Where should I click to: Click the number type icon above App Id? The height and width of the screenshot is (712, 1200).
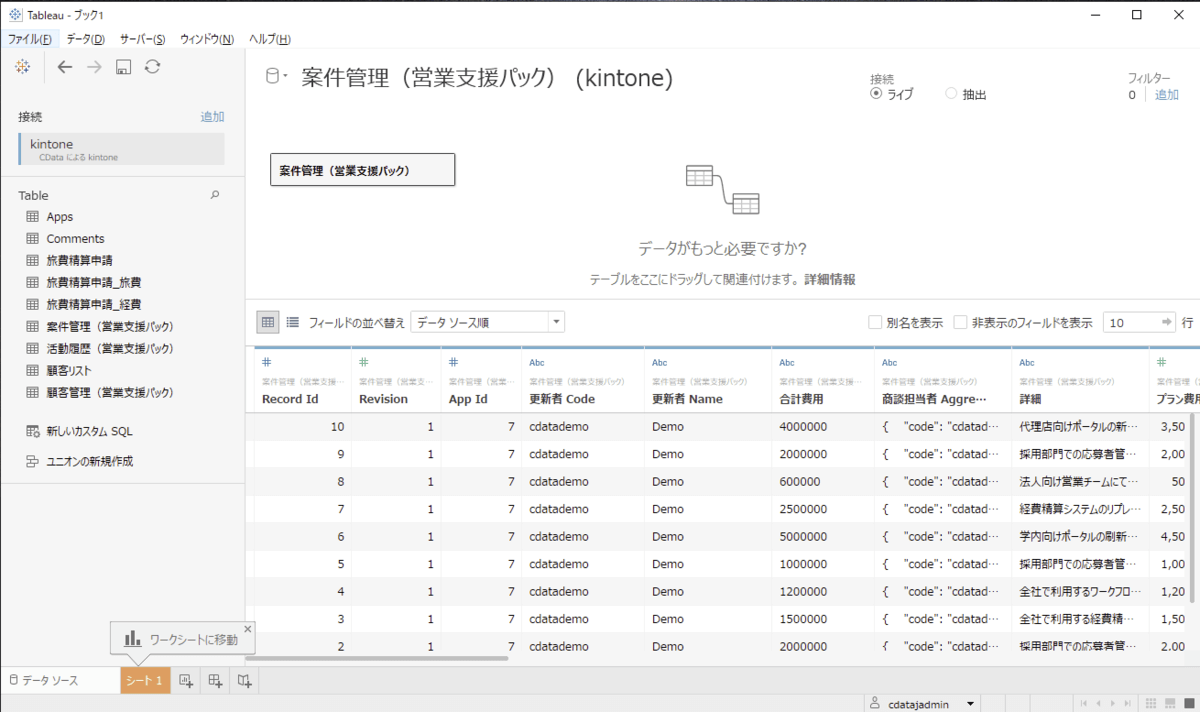[453, 362]
